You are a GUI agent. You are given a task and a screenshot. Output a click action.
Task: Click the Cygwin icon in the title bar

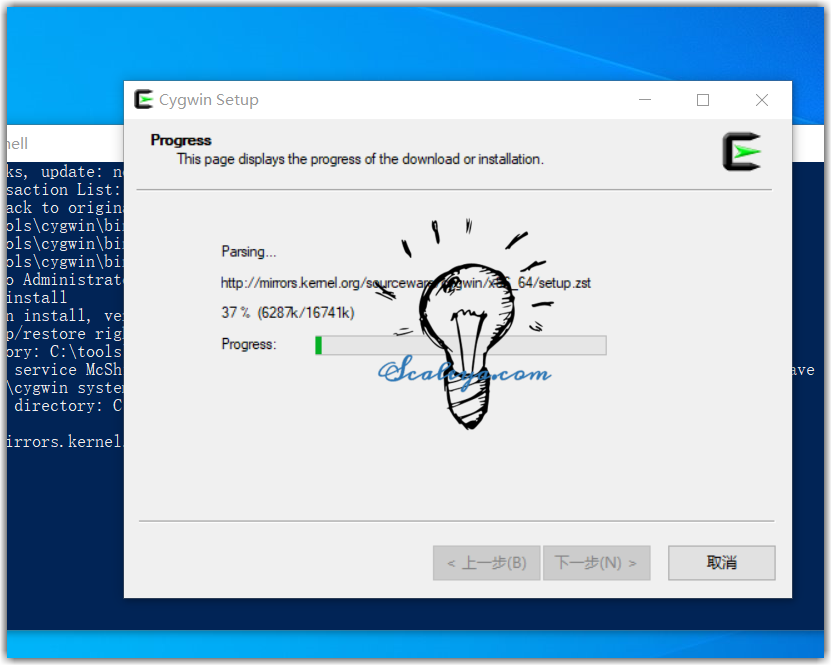click(144, 100)
